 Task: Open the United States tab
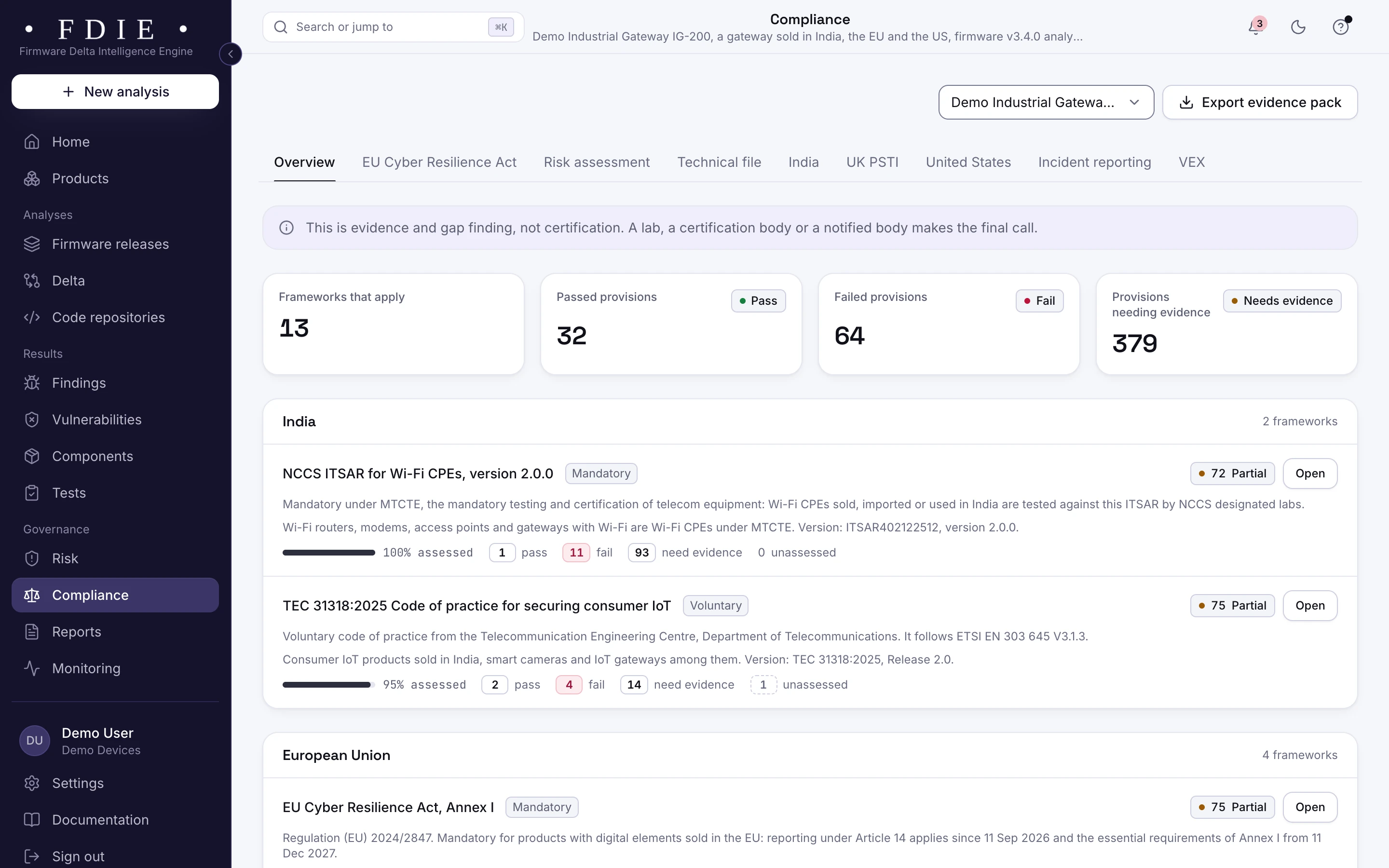tap(967, 163)
